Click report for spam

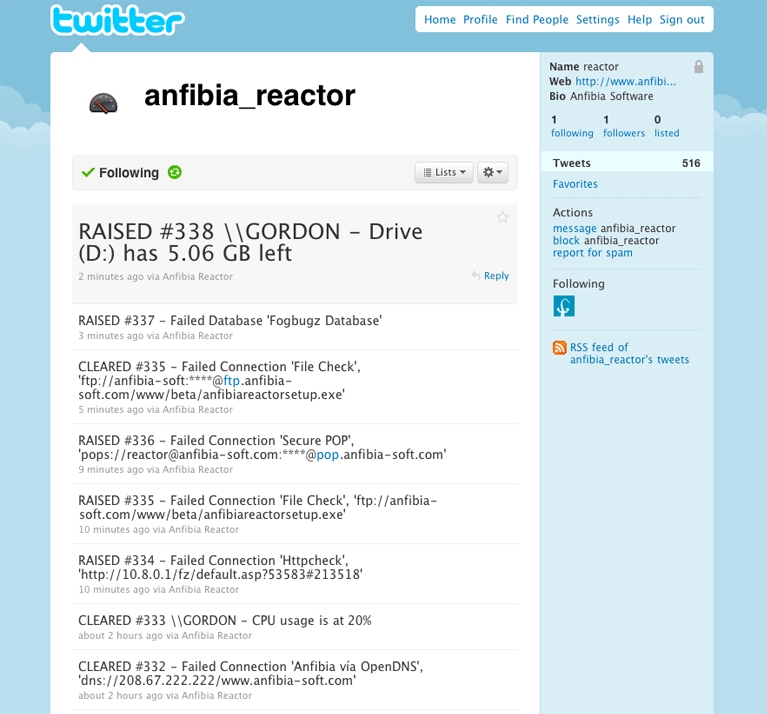point(592,253)
